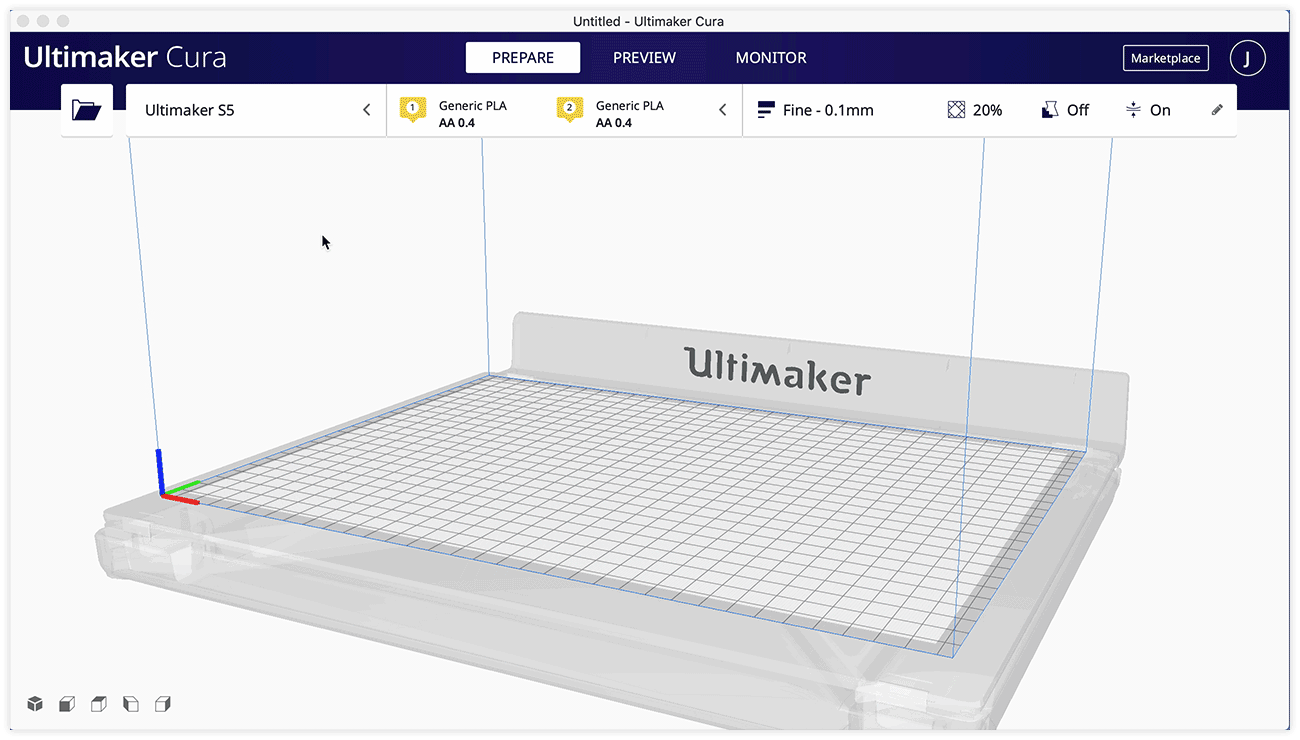Switch to the PREVIEW tab
Image resolution: width=1300 pixels, height=740 pixels.
tap(645, 57)
